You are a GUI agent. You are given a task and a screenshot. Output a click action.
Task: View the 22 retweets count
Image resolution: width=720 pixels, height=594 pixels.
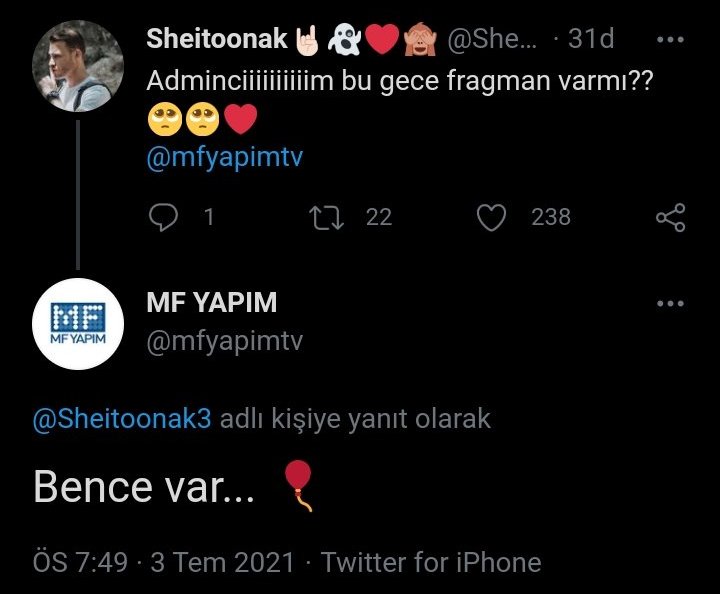pyautogui.click(x=379, y=217)
